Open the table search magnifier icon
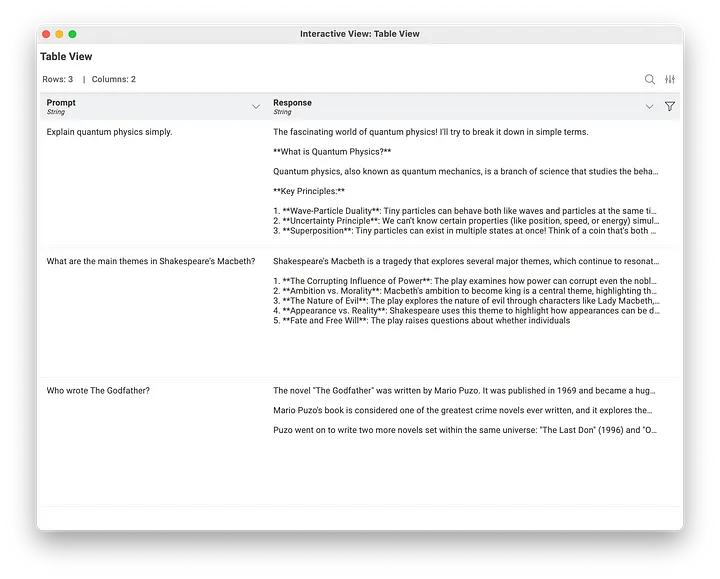 (x=650, y=80)
